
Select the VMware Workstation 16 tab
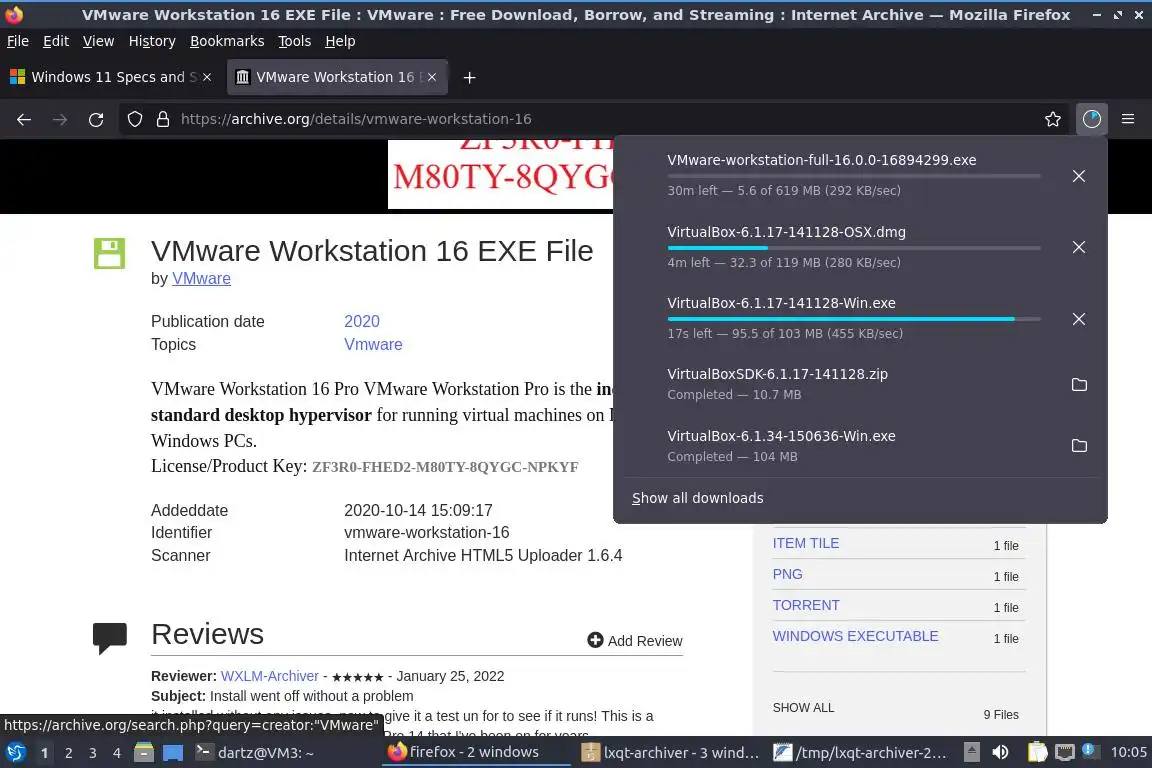pos(337,77)
